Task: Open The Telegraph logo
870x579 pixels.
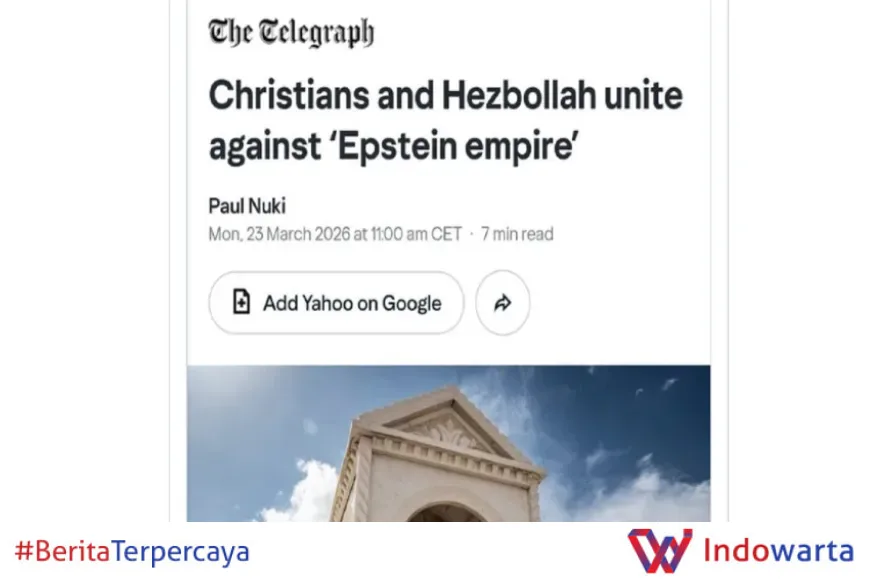Action: coord(291,32)
